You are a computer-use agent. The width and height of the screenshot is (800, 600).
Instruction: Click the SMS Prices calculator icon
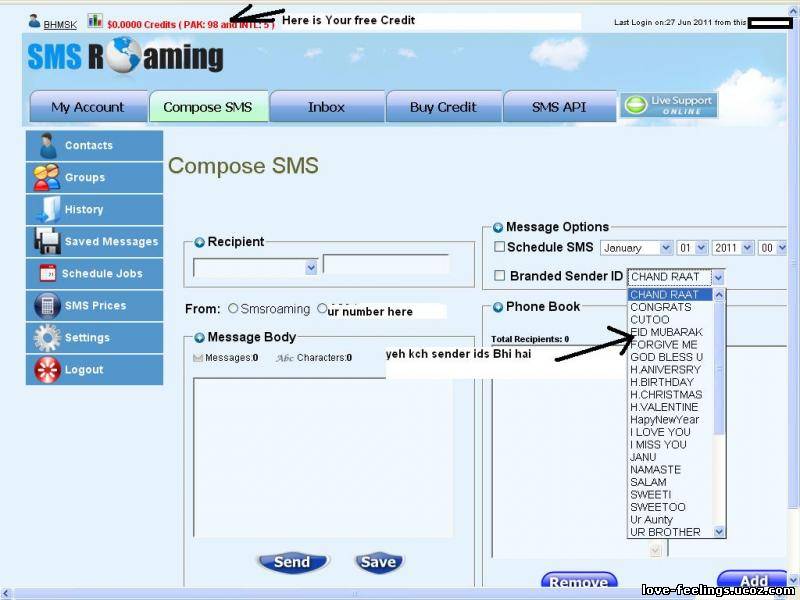coord(47,306)
